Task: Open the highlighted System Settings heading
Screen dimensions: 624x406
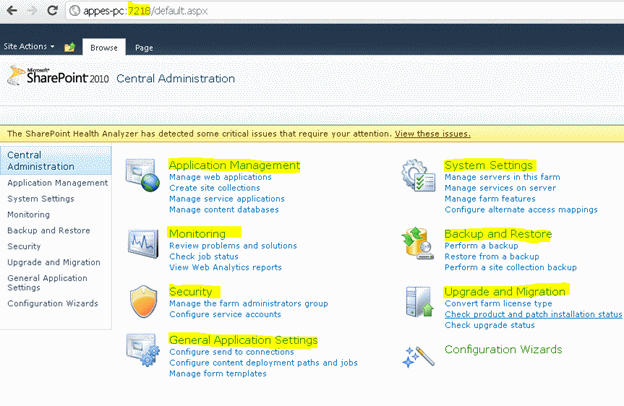Action: (x=488, y=165)
